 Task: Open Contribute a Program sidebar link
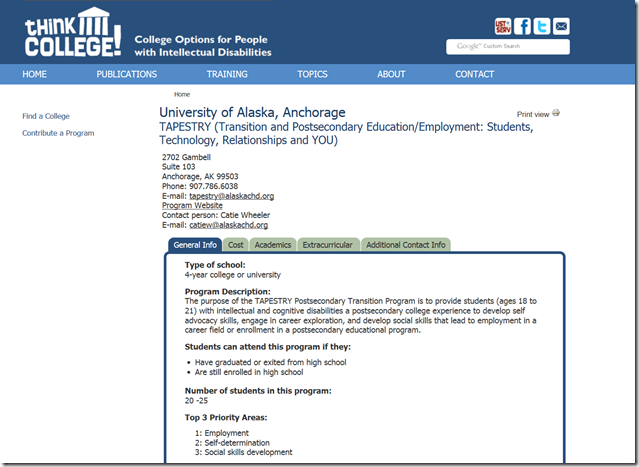tap(58, 133)
